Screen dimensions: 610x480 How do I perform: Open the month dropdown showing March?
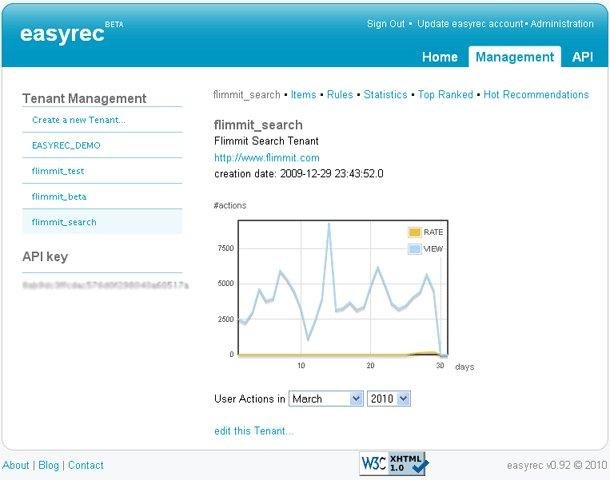tap(326, 399)
